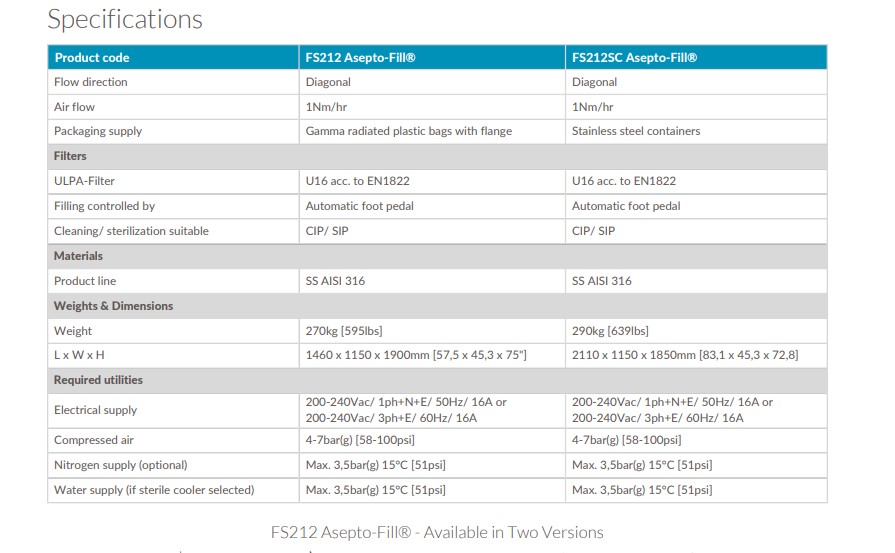Click the Compressed air row label

94,440
